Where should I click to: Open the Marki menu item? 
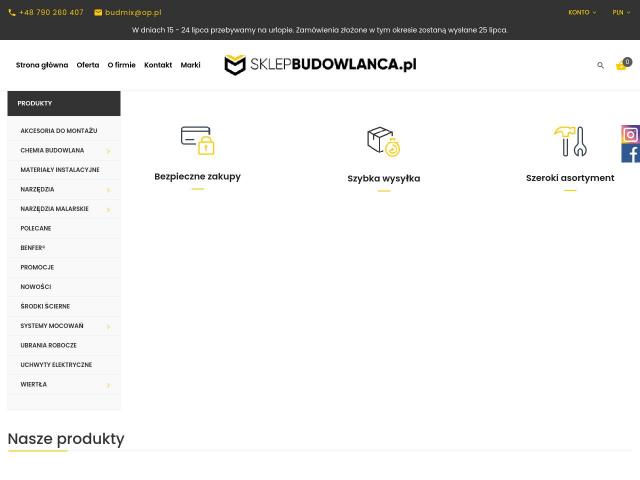(x=190, y=65)
